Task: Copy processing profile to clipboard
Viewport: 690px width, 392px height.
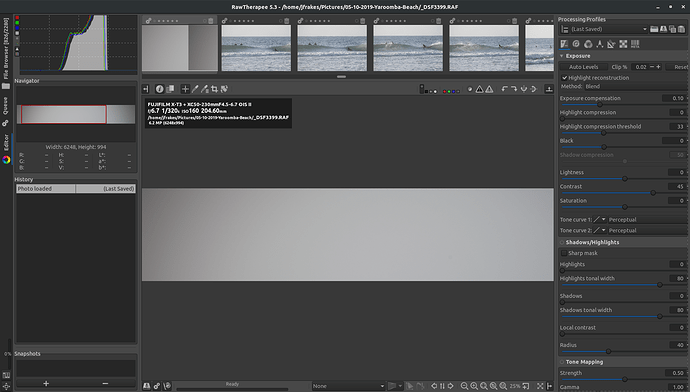Action: click(672, 29)
